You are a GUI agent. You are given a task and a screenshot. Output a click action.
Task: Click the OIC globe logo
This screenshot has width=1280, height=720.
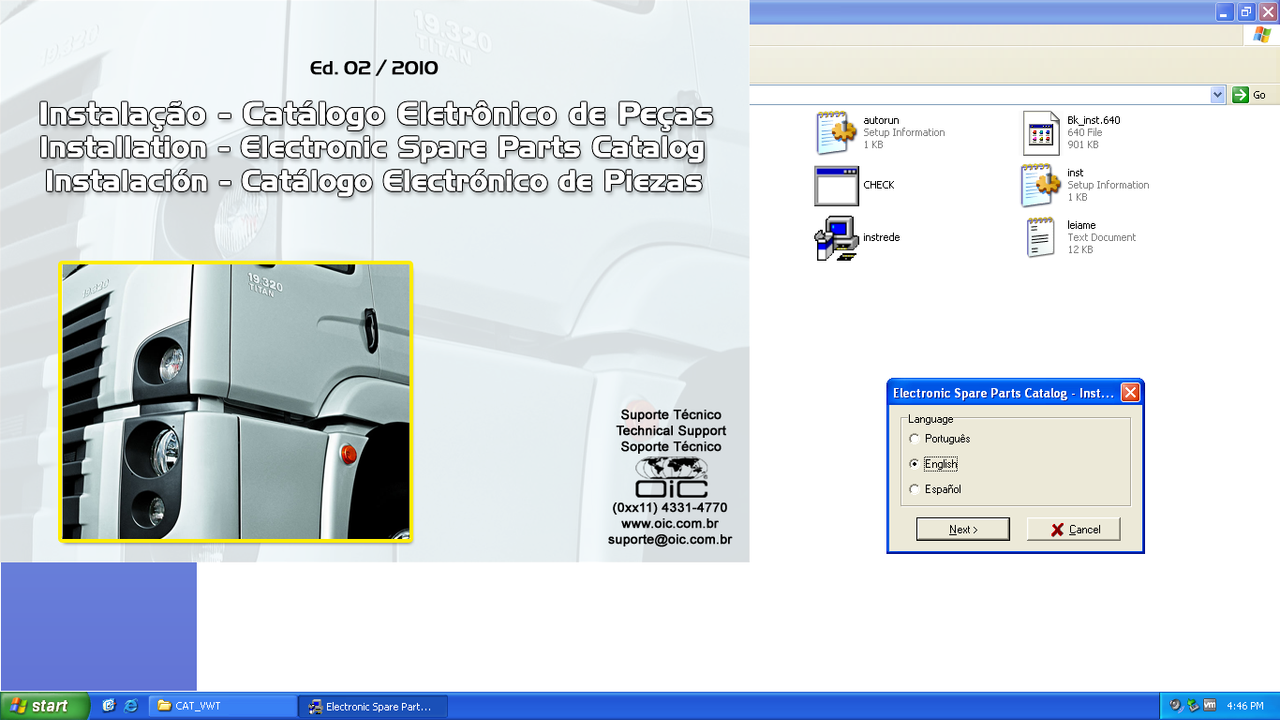(672, 478)
